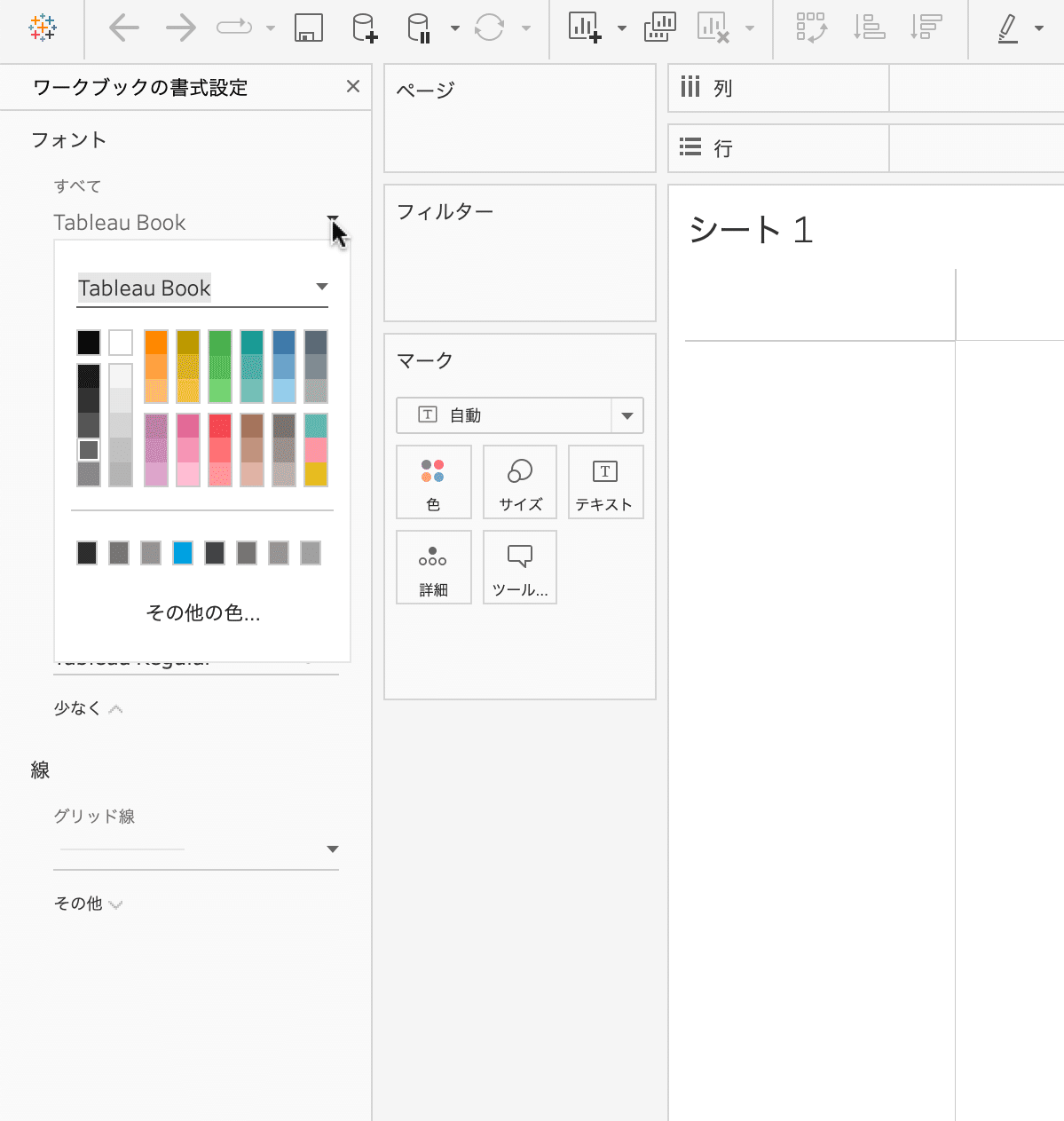Close the workbook formatting pane
This screenshot has width=1064, height=1121.
coord(353,86)
